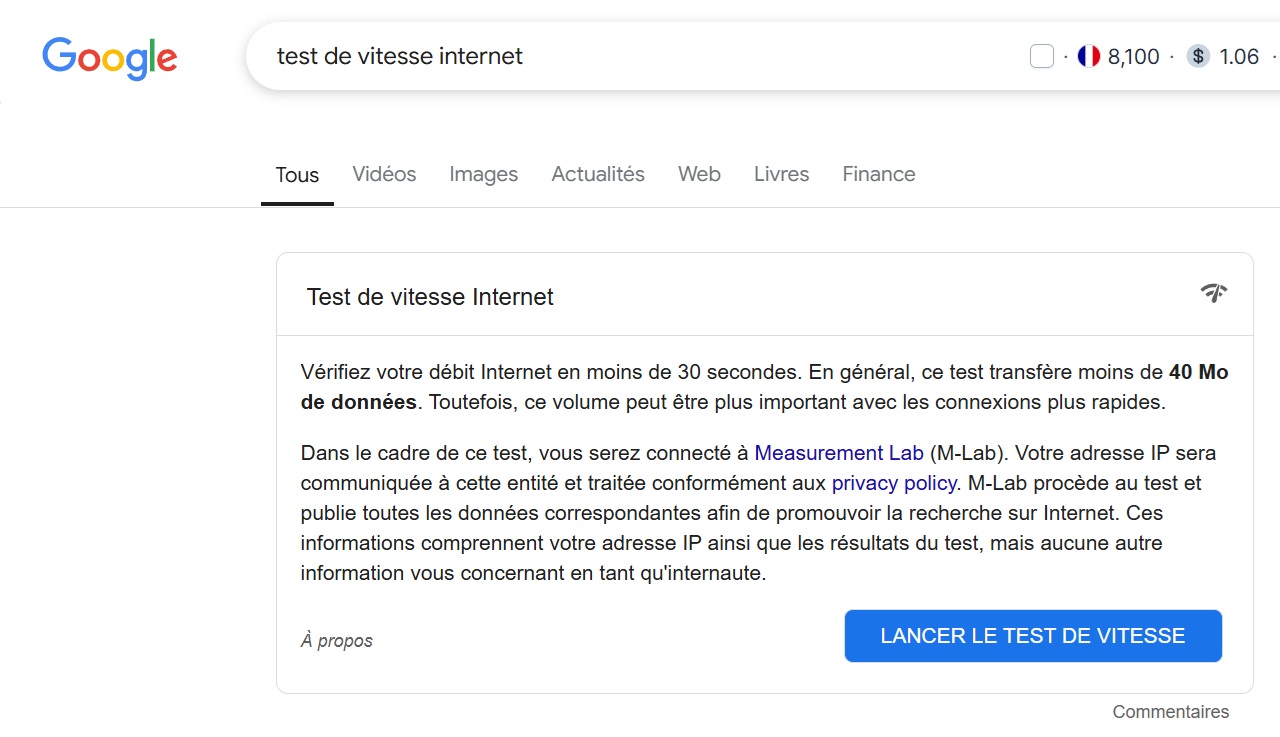
Task: Open the Actualités tab
Action: pyautogui.click(x=598, y=174)
